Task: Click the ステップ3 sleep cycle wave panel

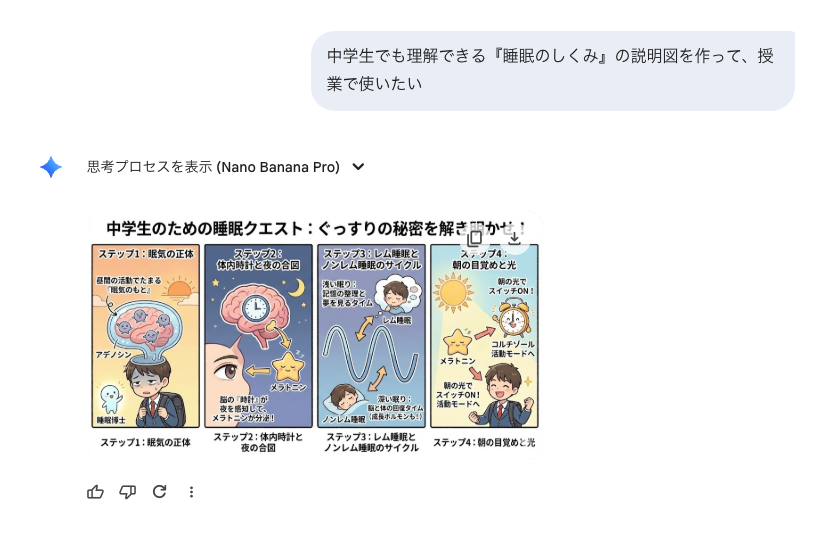Action: click(372, 336)
